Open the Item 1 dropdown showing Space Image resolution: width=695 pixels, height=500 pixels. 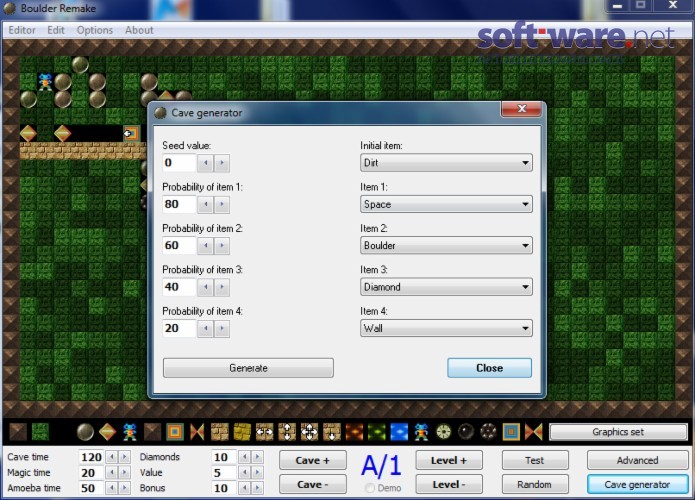coord(446,204)
